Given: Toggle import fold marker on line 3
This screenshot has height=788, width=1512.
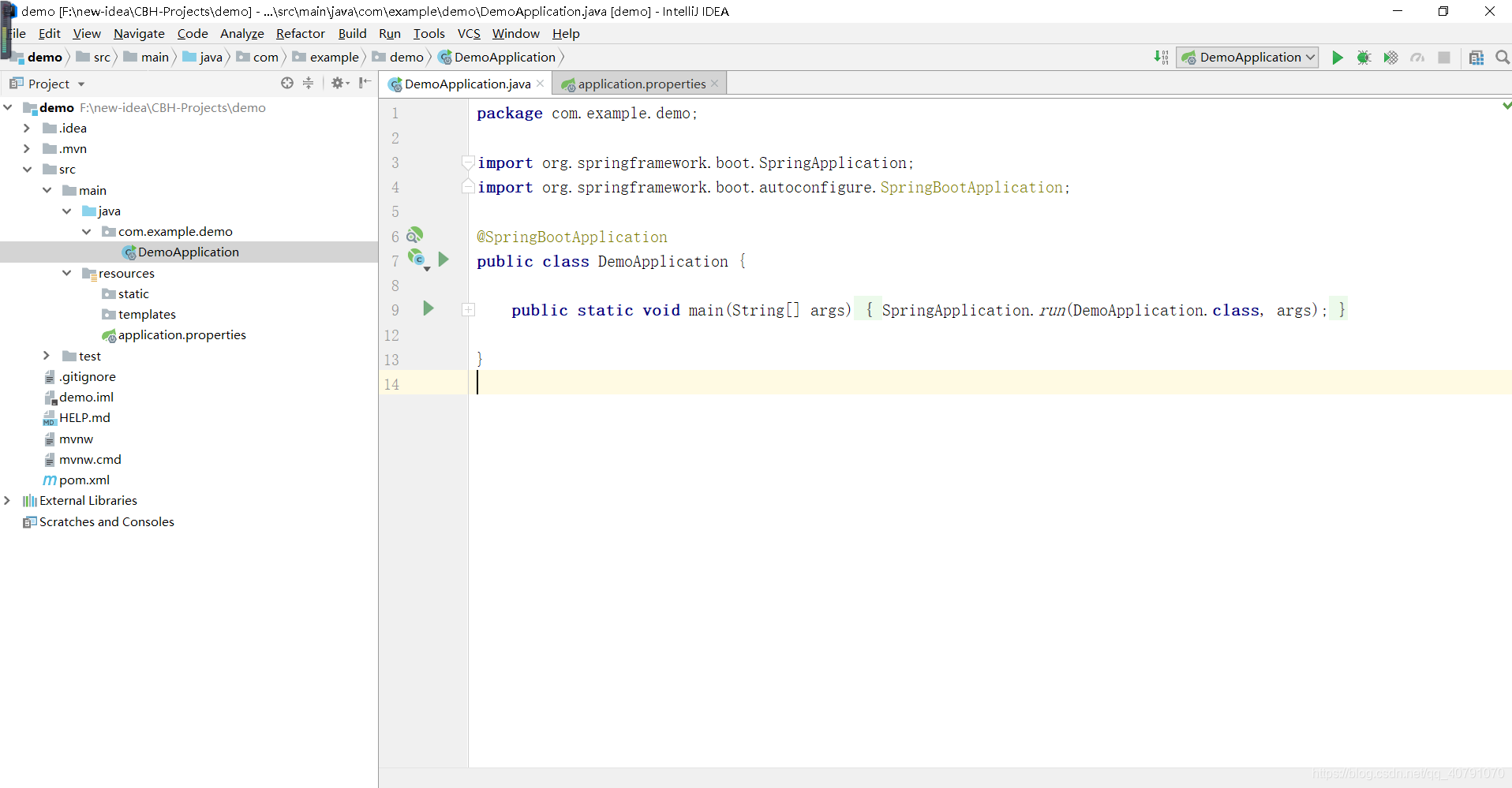Looking at the screenshot, I should (468, 162).
